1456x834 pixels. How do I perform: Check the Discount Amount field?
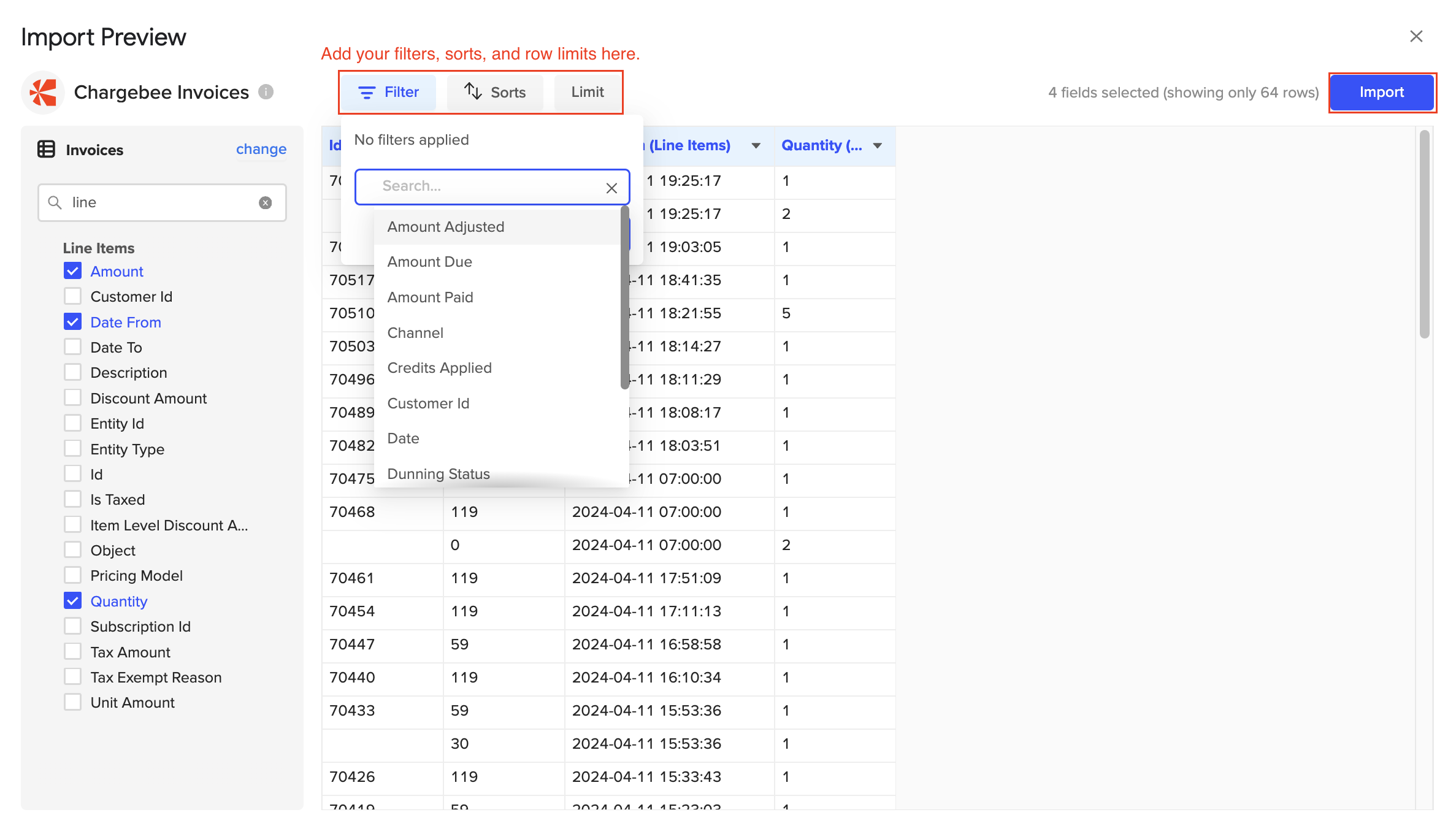[72, 398]
